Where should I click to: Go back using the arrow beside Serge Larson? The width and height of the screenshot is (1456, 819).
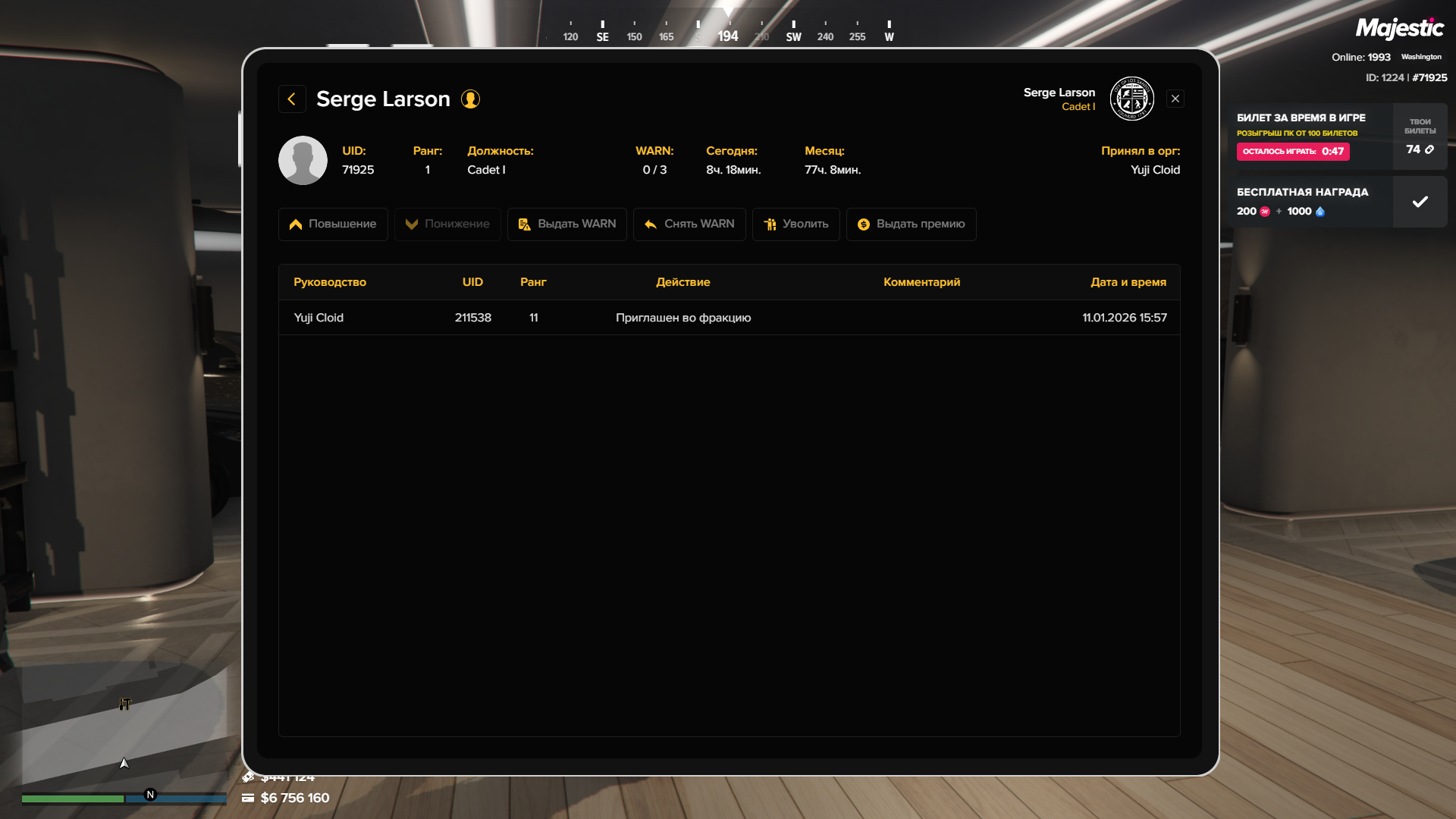pyautogui.click(x=292, y=99)
